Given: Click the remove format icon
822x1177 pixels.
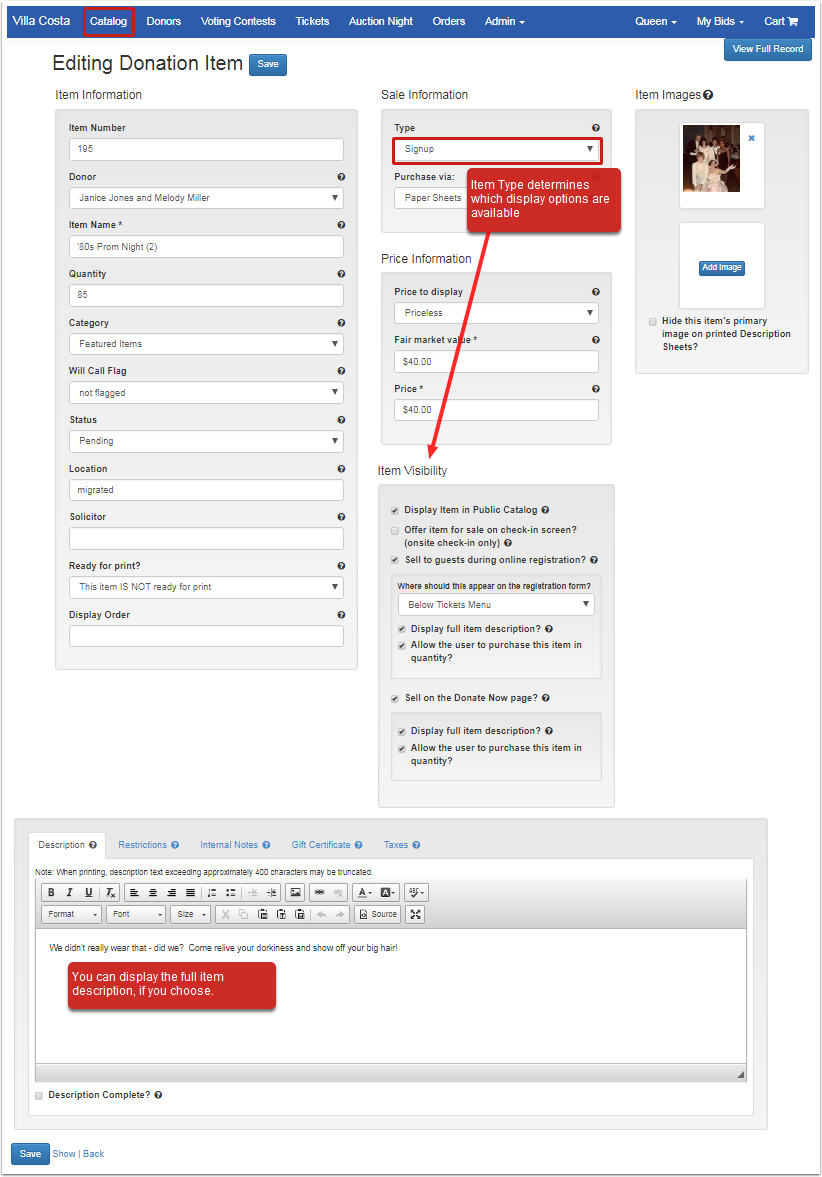Looking at the screenshot, I should point(110,893).
